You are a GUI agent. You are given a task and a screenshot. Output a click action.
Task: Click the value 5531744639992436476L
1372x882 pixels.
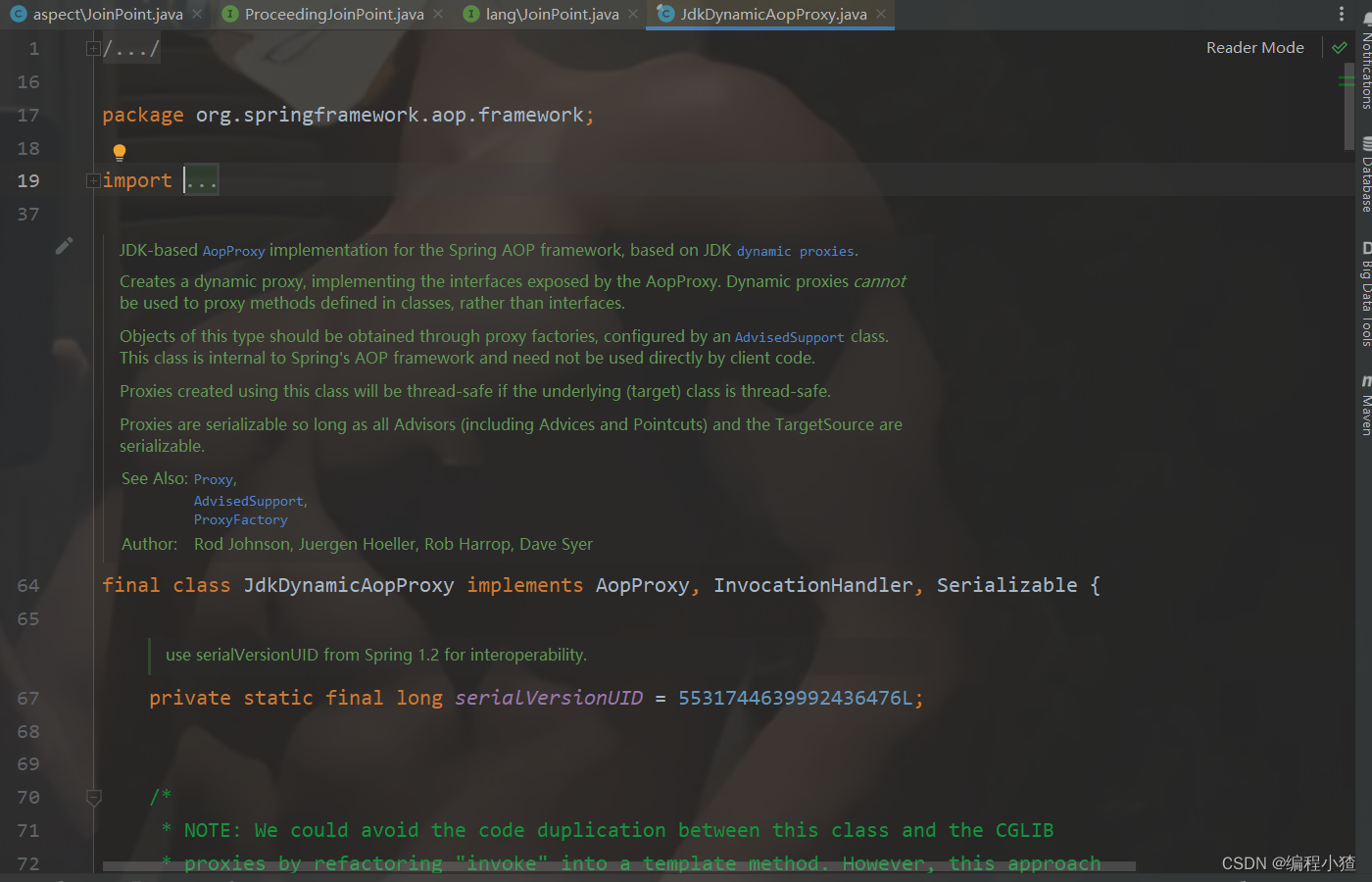point(796,699)
